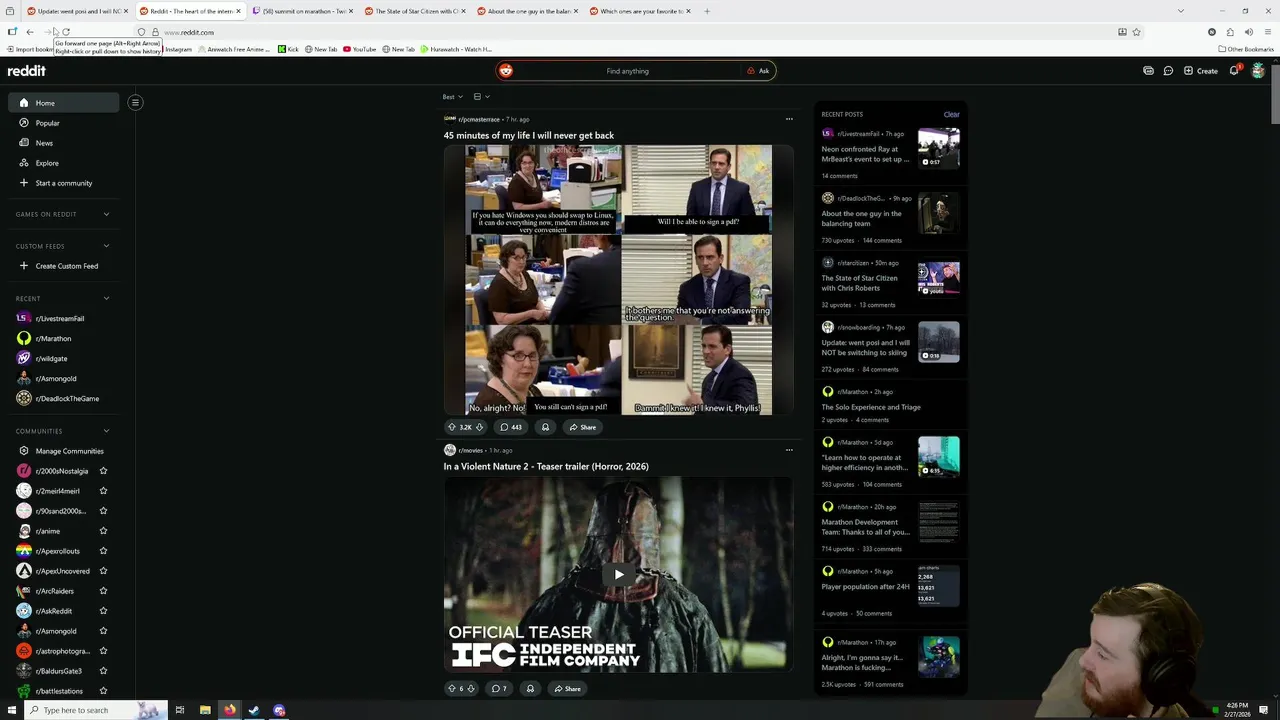
Task: Open overflow menu of the r/pcmasterrace post
Action: (x=789, y=119)
